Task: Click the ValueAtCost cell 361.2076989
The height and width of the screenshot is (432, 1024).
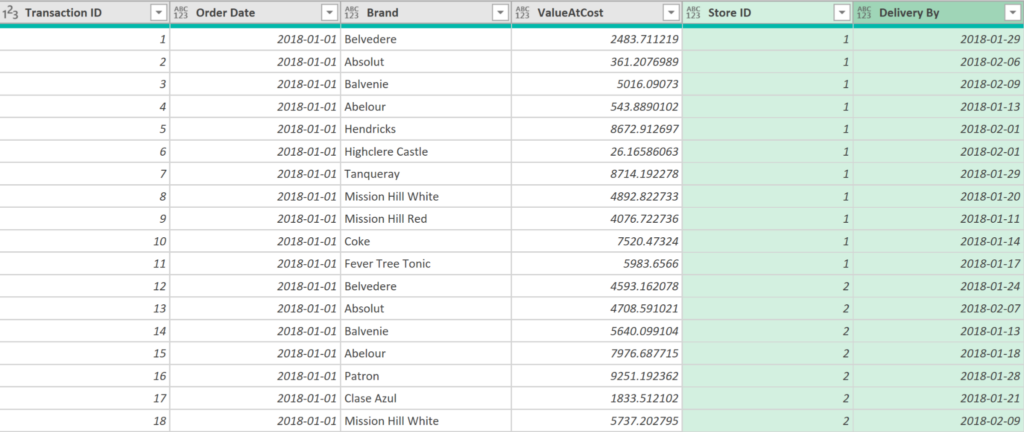Action: pos(597,62)
